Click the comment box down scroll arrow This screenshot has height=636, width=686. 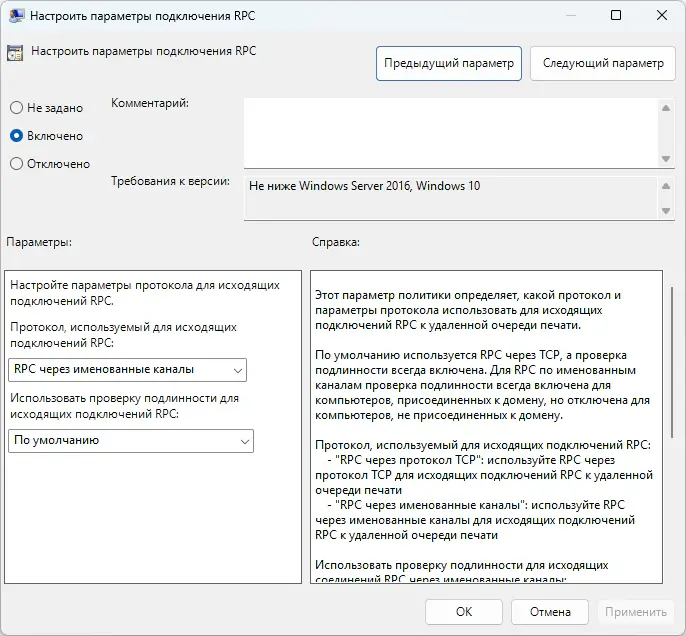[x=666, y=159]
